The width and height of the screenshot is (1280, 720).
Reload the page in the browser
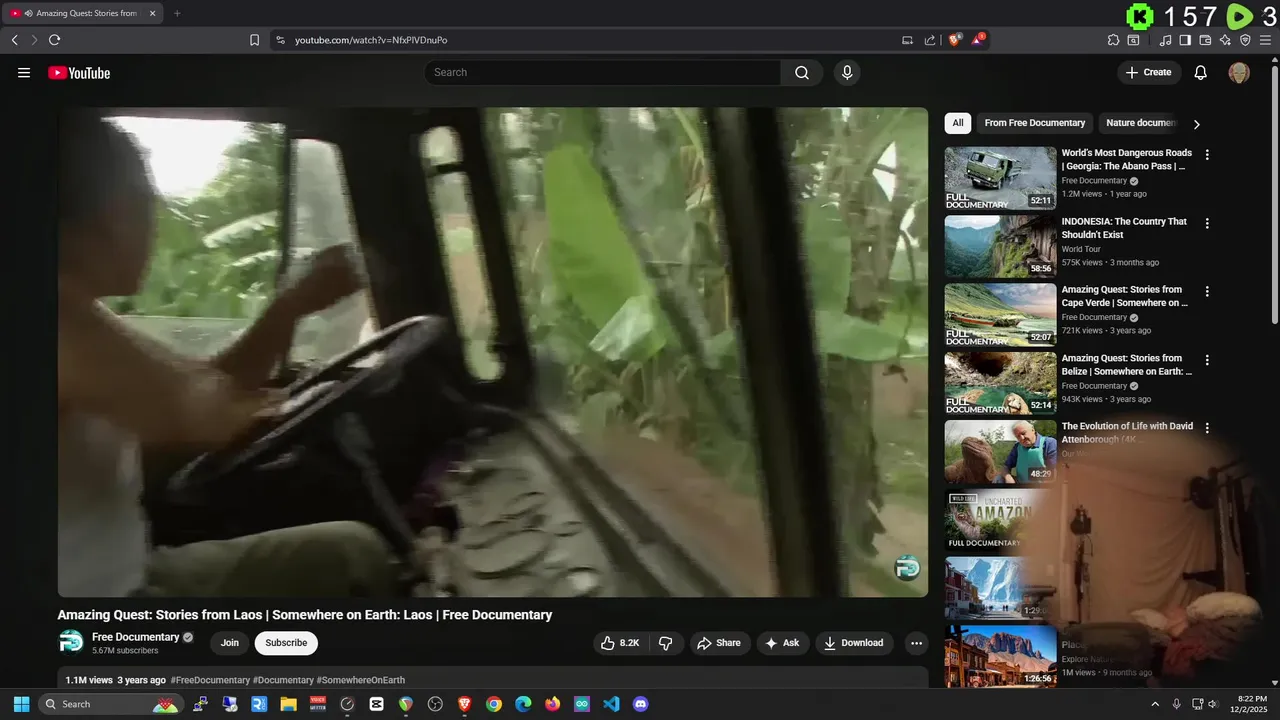coord(54,40)
